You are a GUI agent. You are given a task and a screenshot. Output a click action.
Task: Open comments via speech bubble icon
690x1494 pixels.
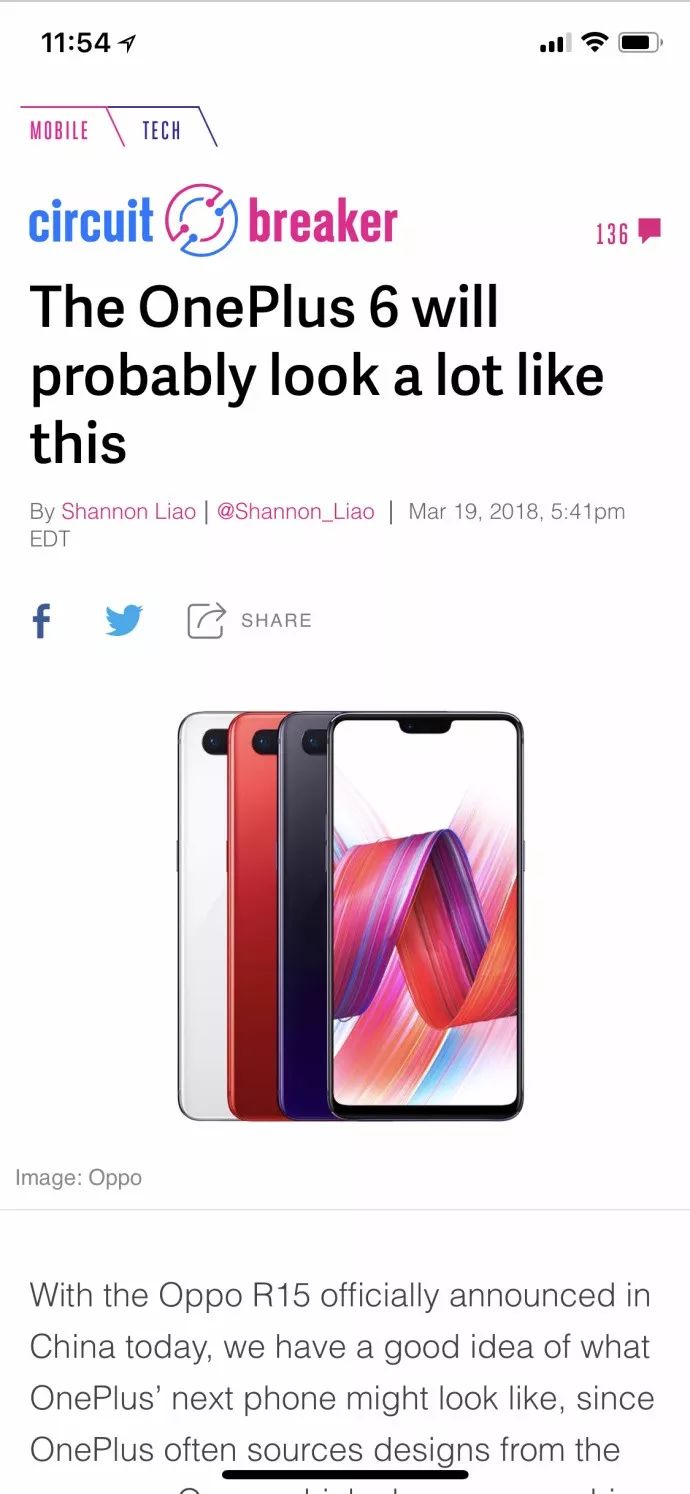(x=650, y=231)
